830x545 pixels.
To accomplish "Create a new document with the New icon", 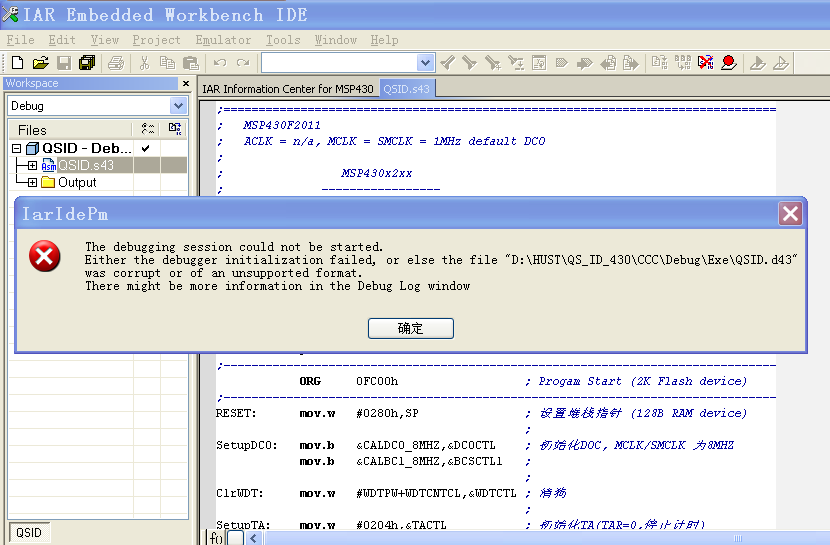I will [17, 63].
